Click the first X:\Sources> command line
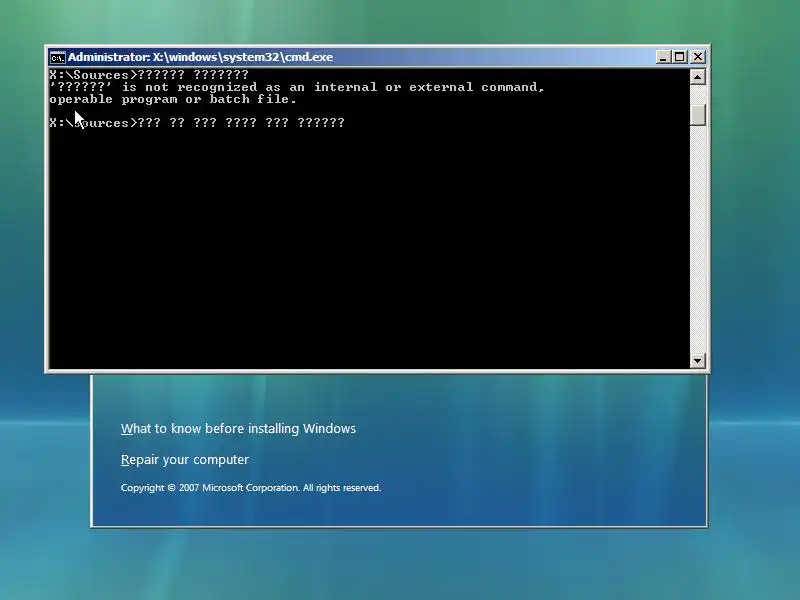Viewport: 800px width, 600px height. [149, 75]
